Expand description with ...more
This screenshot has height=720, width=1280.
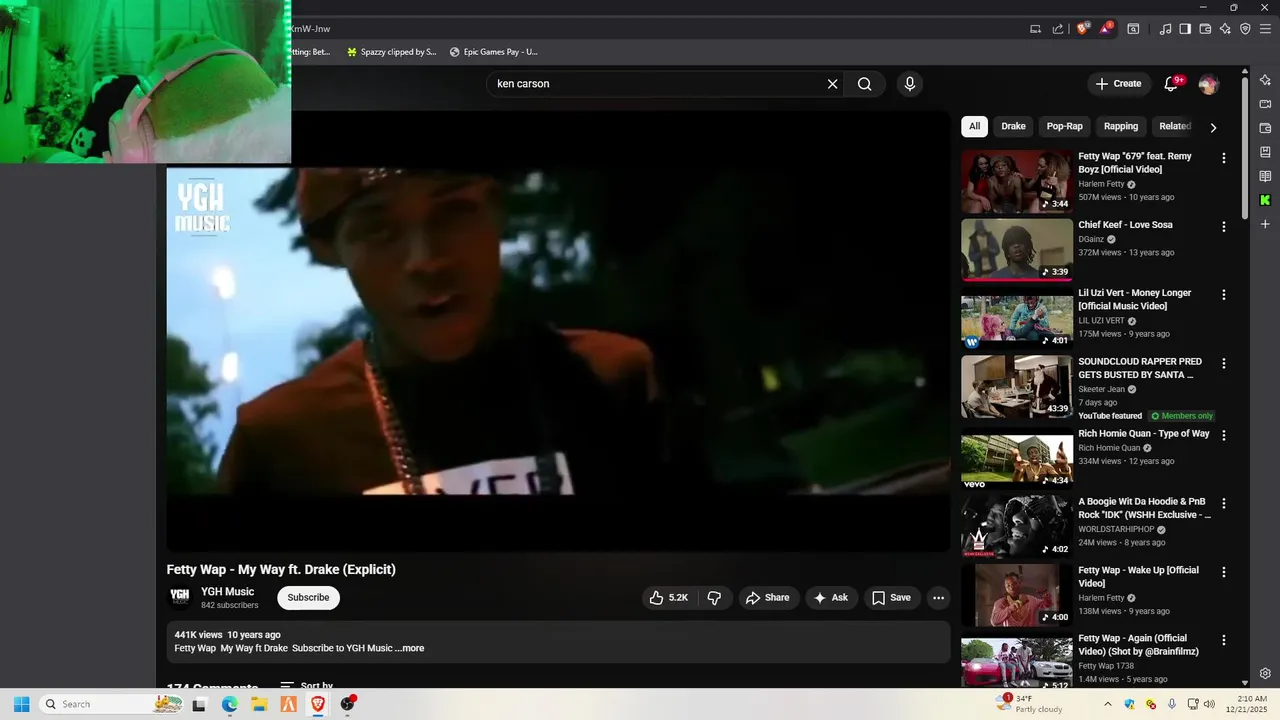[x=409, y=648]
